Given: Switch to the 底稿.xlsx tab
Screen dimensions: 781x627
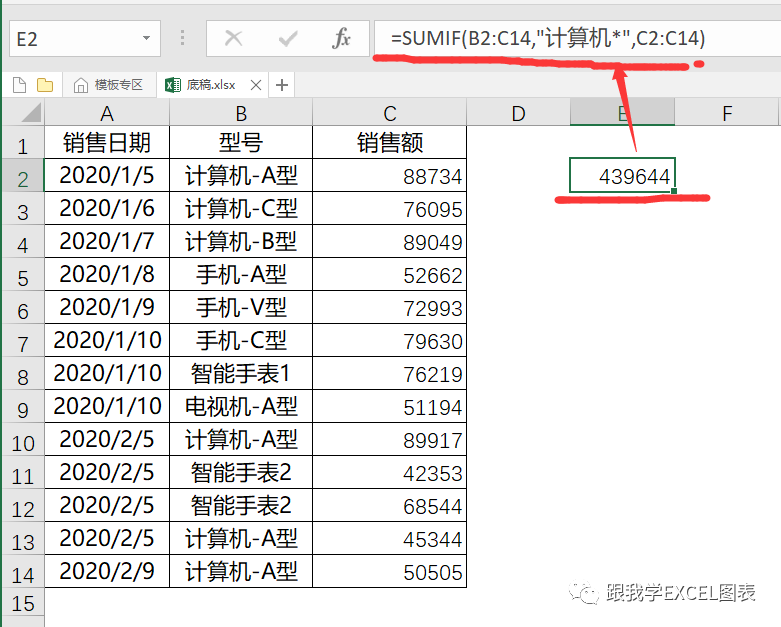Looking at the screenshot, I should [212, 85].
